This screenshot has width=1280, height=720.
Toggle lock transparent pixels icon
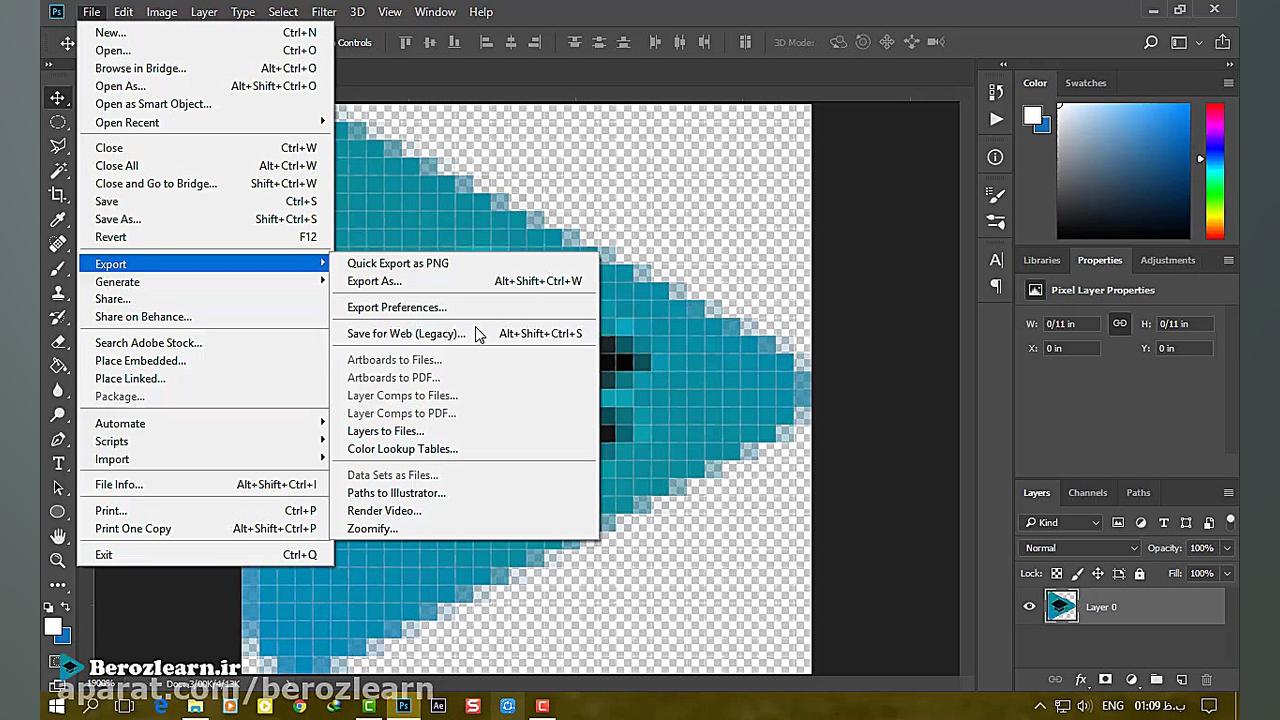tap(1056, 574)
